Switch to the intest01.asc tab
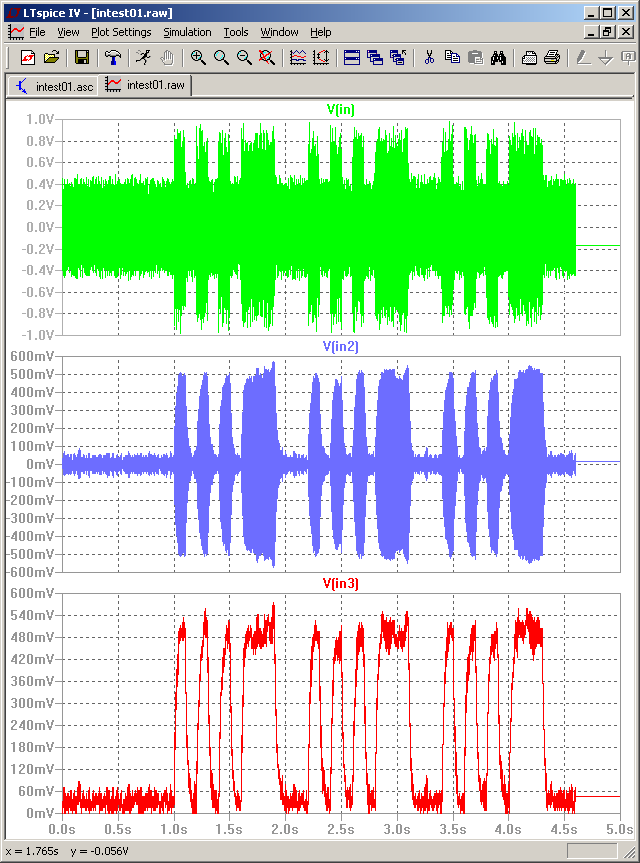Screen dimensions: 640x863 pyautogui.click(x=54, y=86)
